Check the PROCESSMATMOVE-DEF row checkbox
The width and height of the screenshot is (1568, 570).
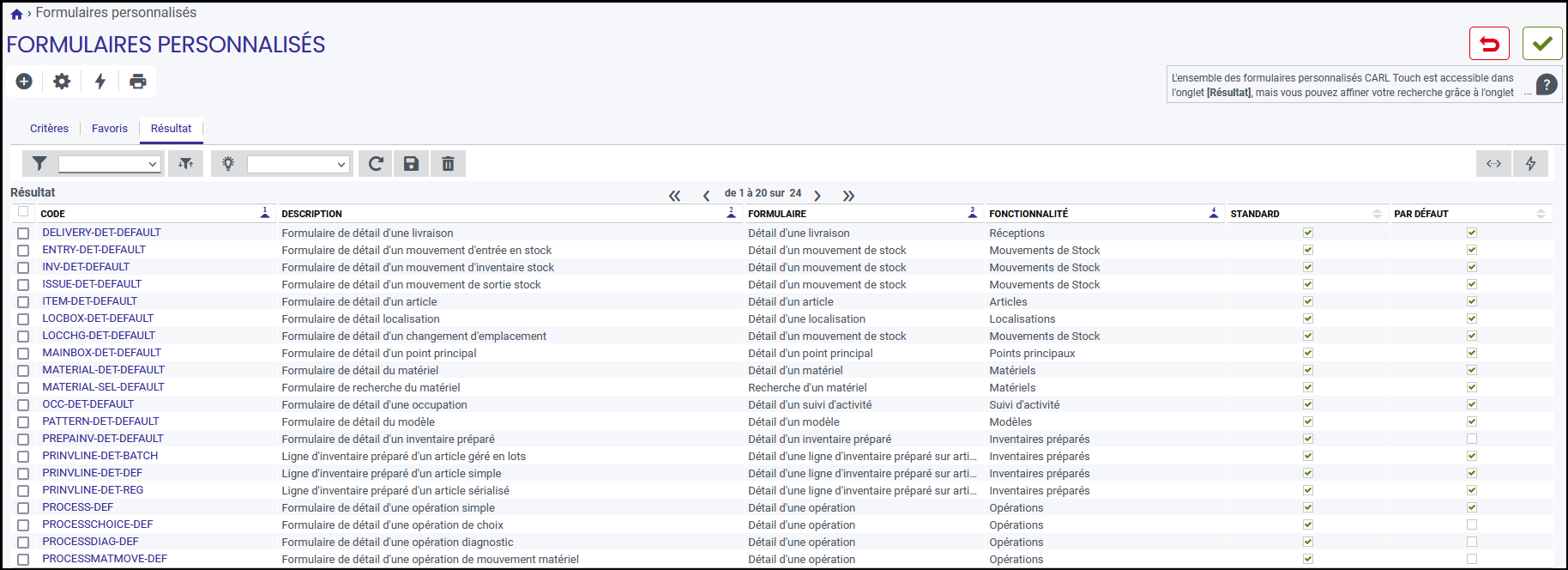23,560
